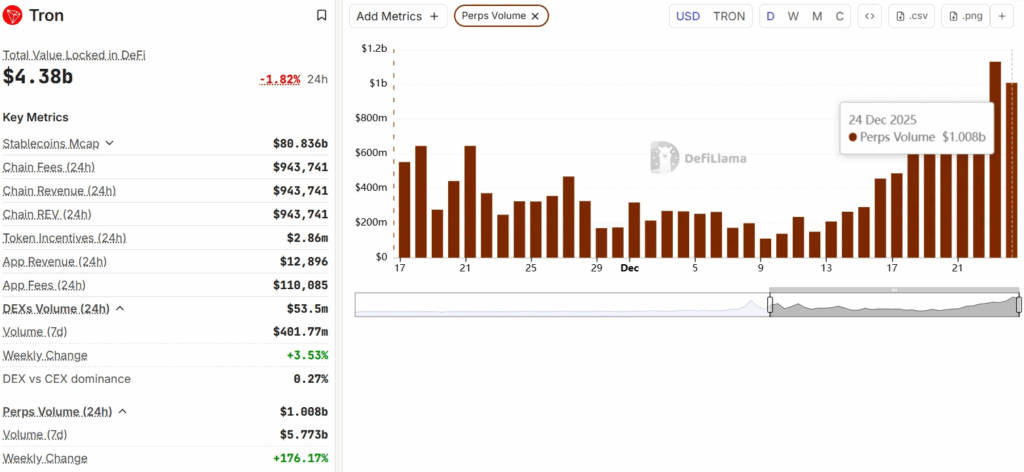Click the plus button beside .png
Screen dimensions: 1024x472
[1002, 16]
